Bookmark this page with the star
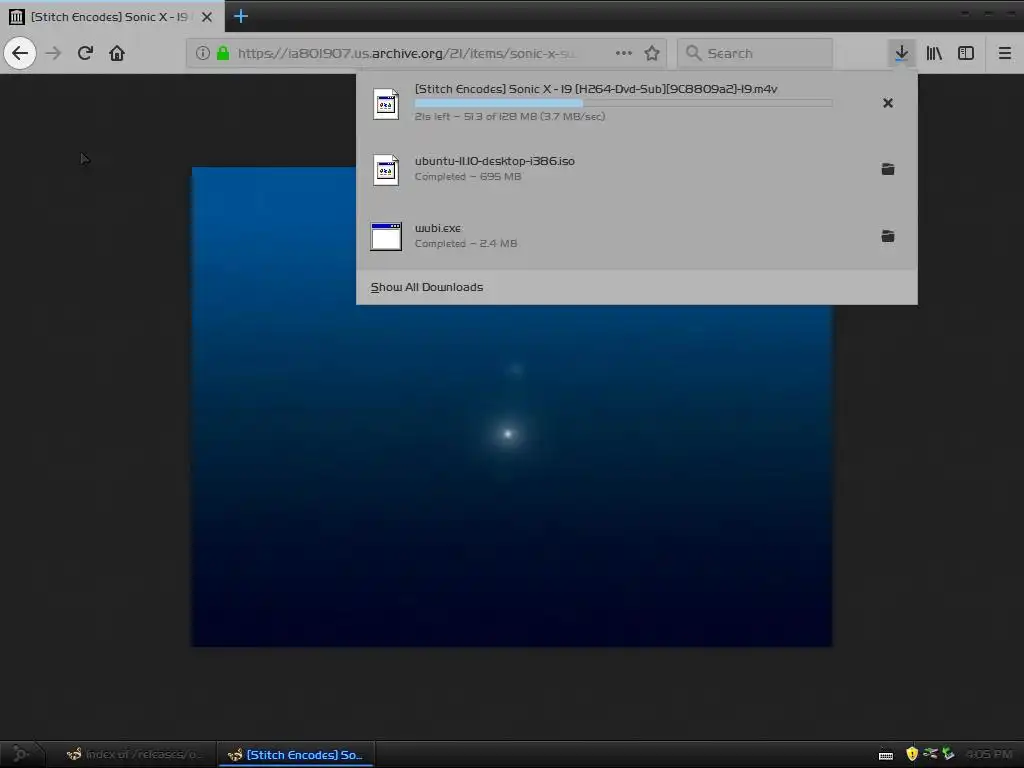Screen dimensions: 1024x768 [652, 53]
